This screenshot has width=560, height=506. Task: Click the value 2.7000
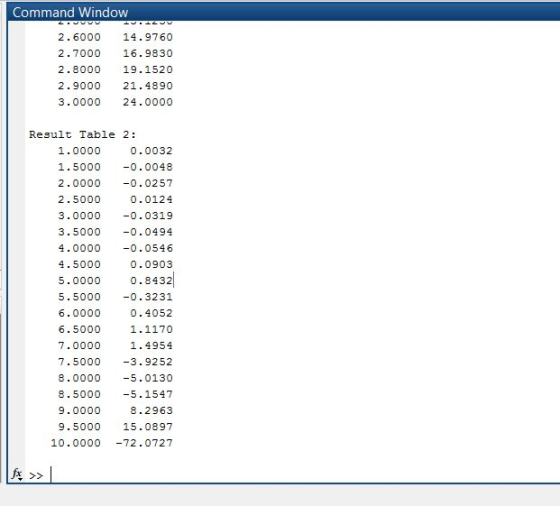click(79, 53)
